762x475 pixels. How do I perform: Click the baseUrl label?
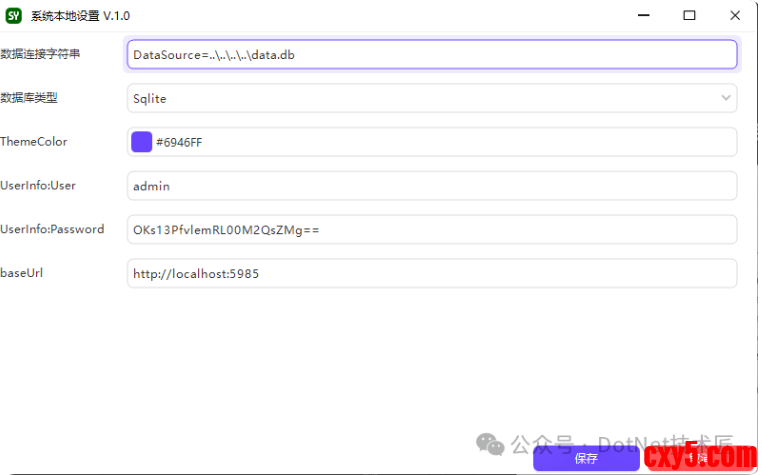click(21, 273)
